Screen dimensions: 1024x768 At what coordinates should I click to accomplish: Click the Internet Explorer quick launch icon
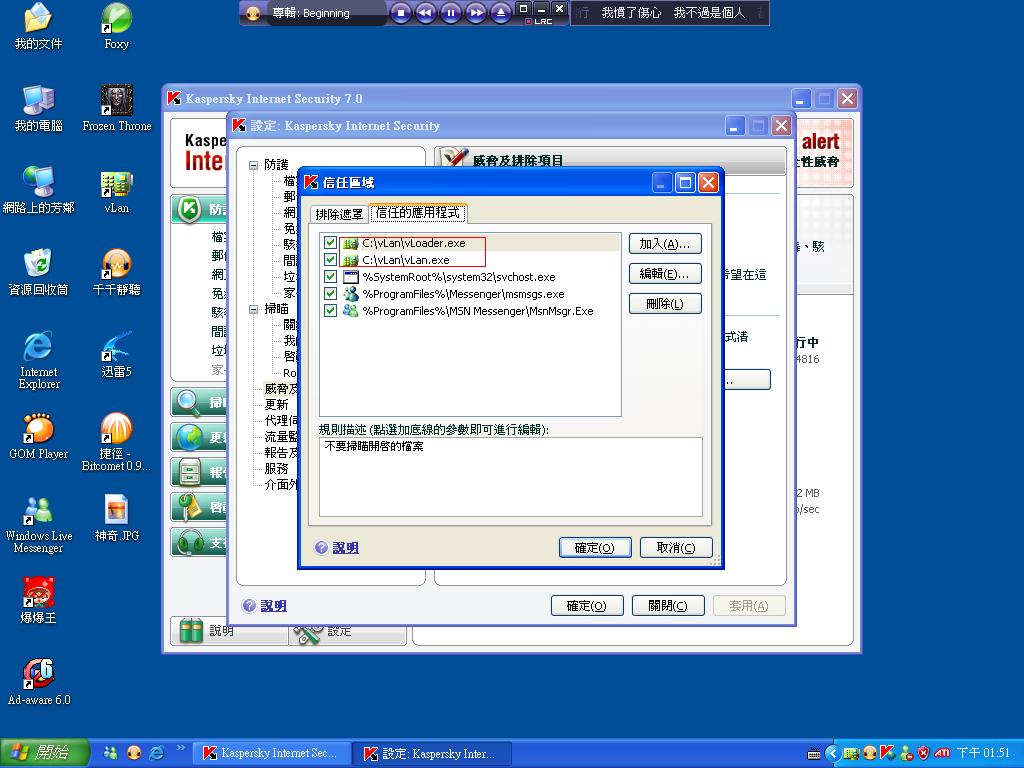coord(156,753)
